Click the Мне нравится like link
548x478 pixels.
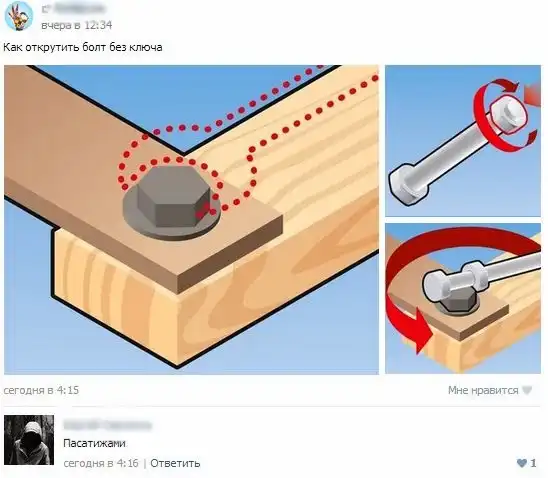pos(483,390)
